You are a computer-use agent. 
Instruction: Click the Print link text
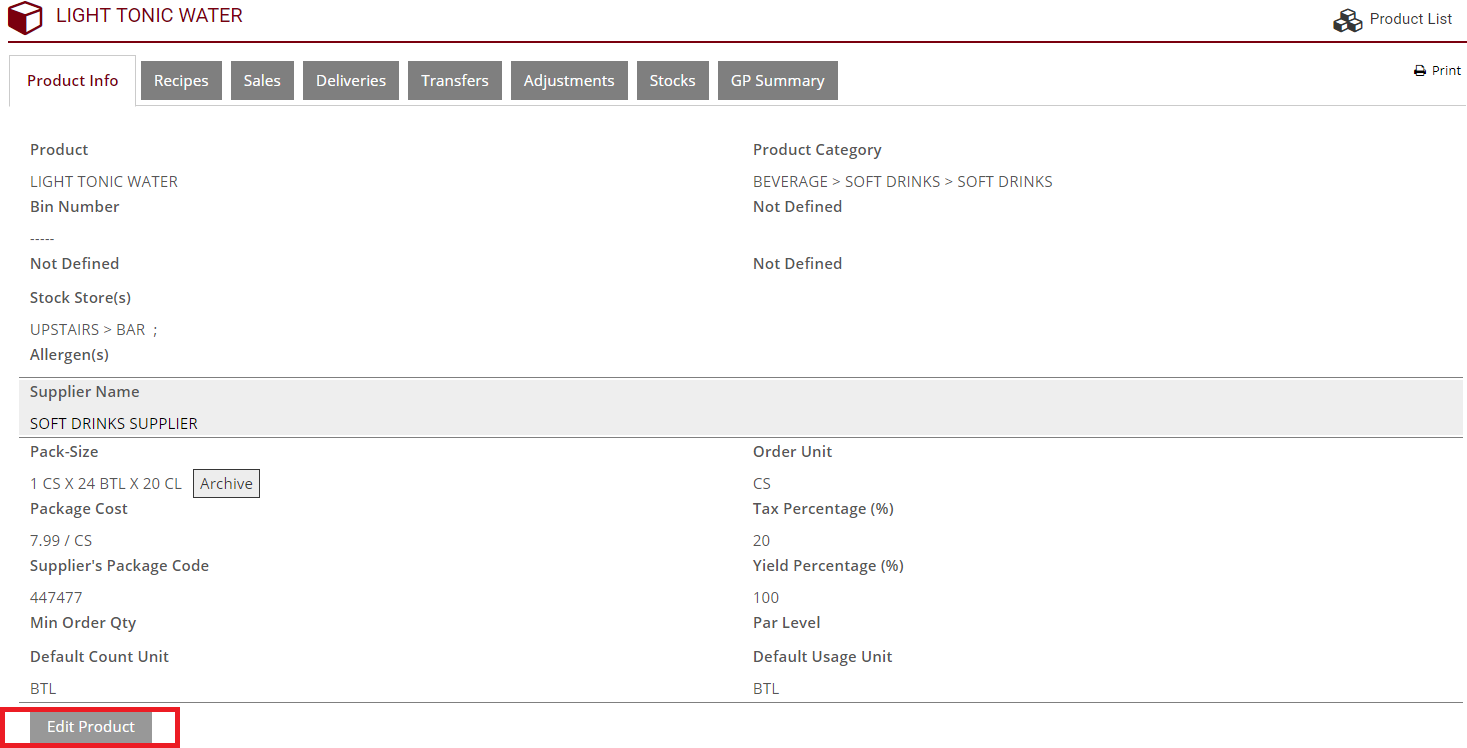[1446, 71]
